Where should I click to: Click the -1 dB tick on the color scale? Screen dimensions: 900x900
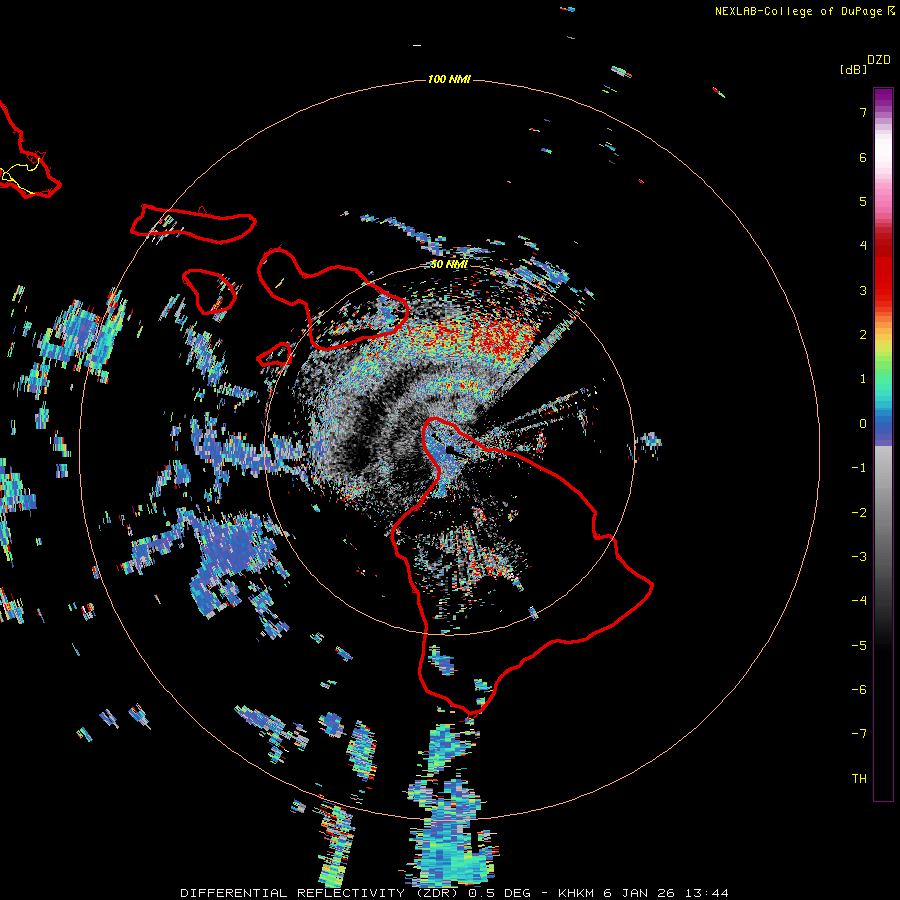pos(859,468)
